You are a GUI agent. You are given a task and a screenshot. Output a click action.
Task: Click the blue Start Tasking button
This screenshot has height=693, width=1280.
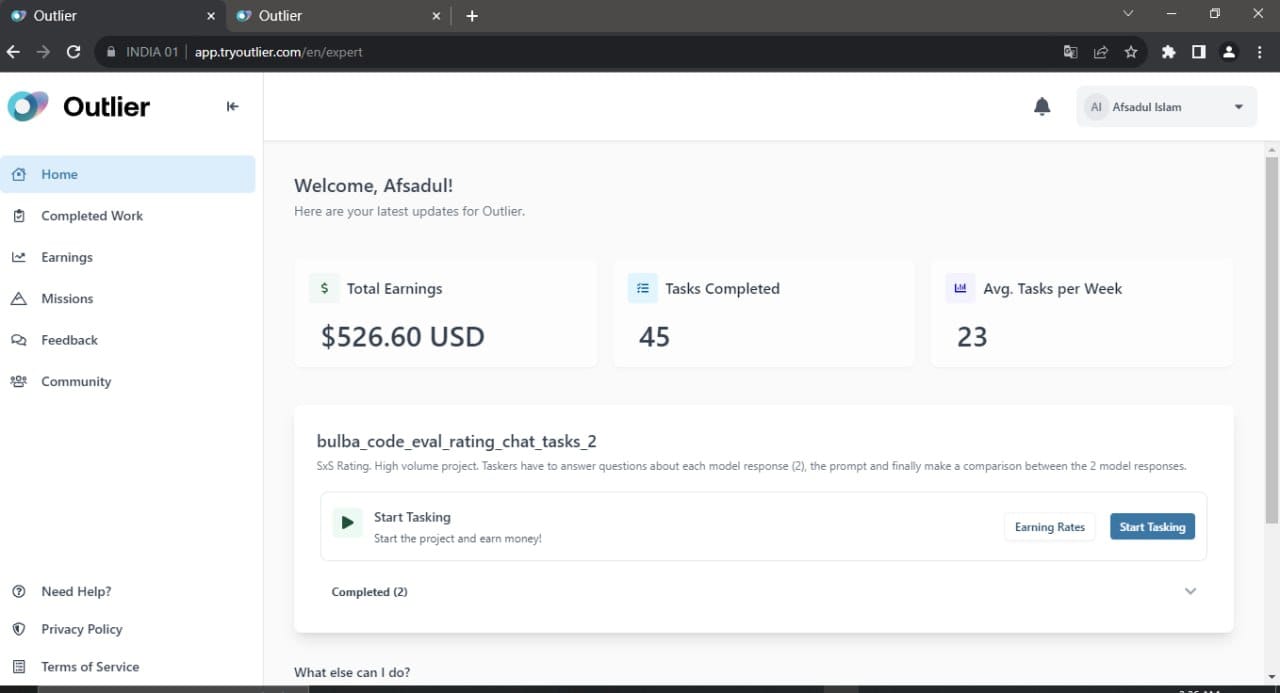pyautogui.click(x=1152, y=527)
